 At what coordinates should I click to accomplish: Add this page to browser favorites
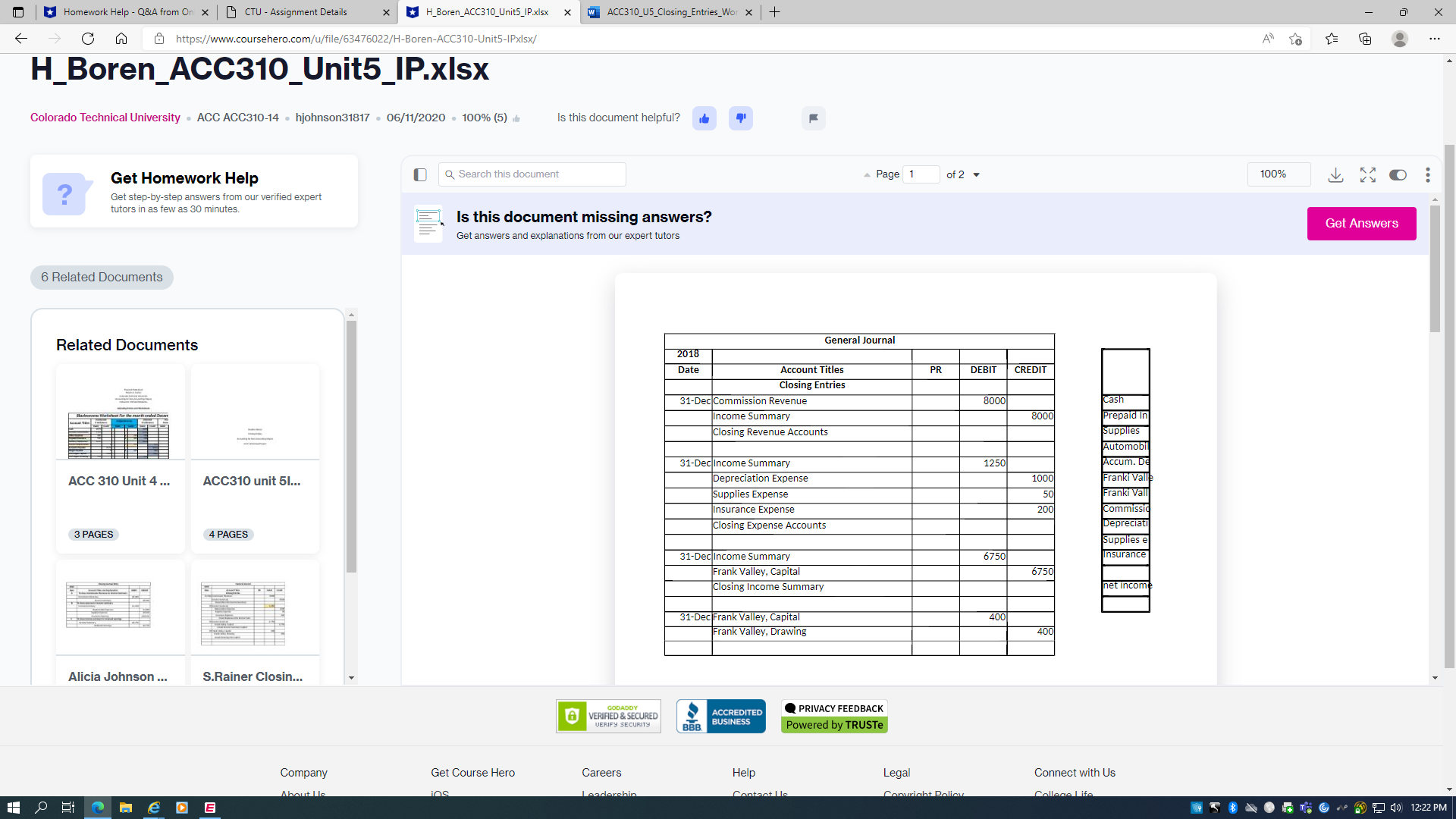1295,39
